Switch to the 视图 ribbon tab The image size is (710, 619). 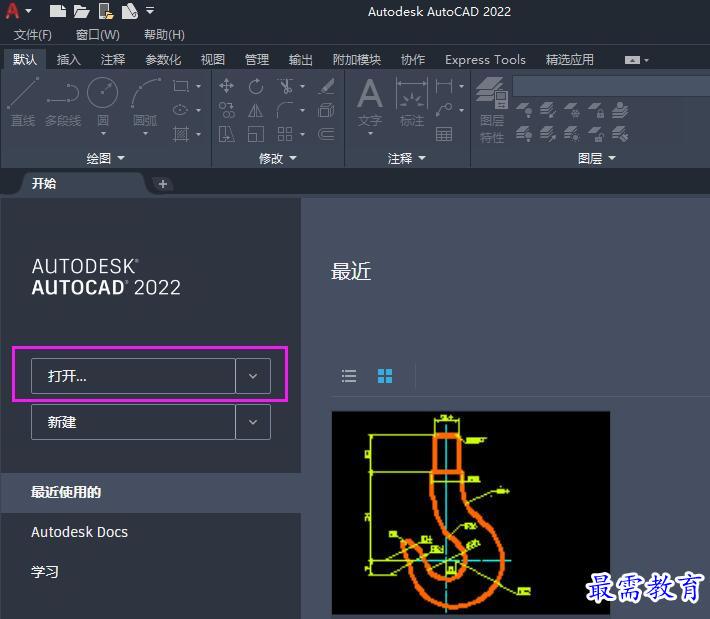212,59
